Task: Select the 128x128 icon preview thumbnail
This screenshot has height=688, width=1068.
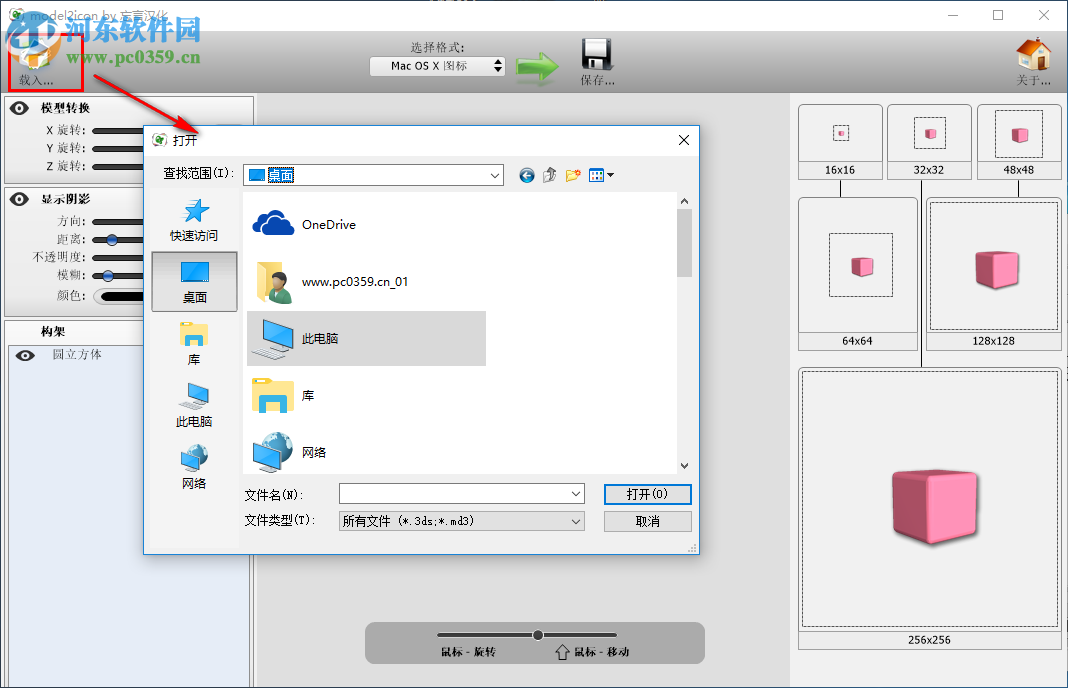Action: tap(992, 267)
